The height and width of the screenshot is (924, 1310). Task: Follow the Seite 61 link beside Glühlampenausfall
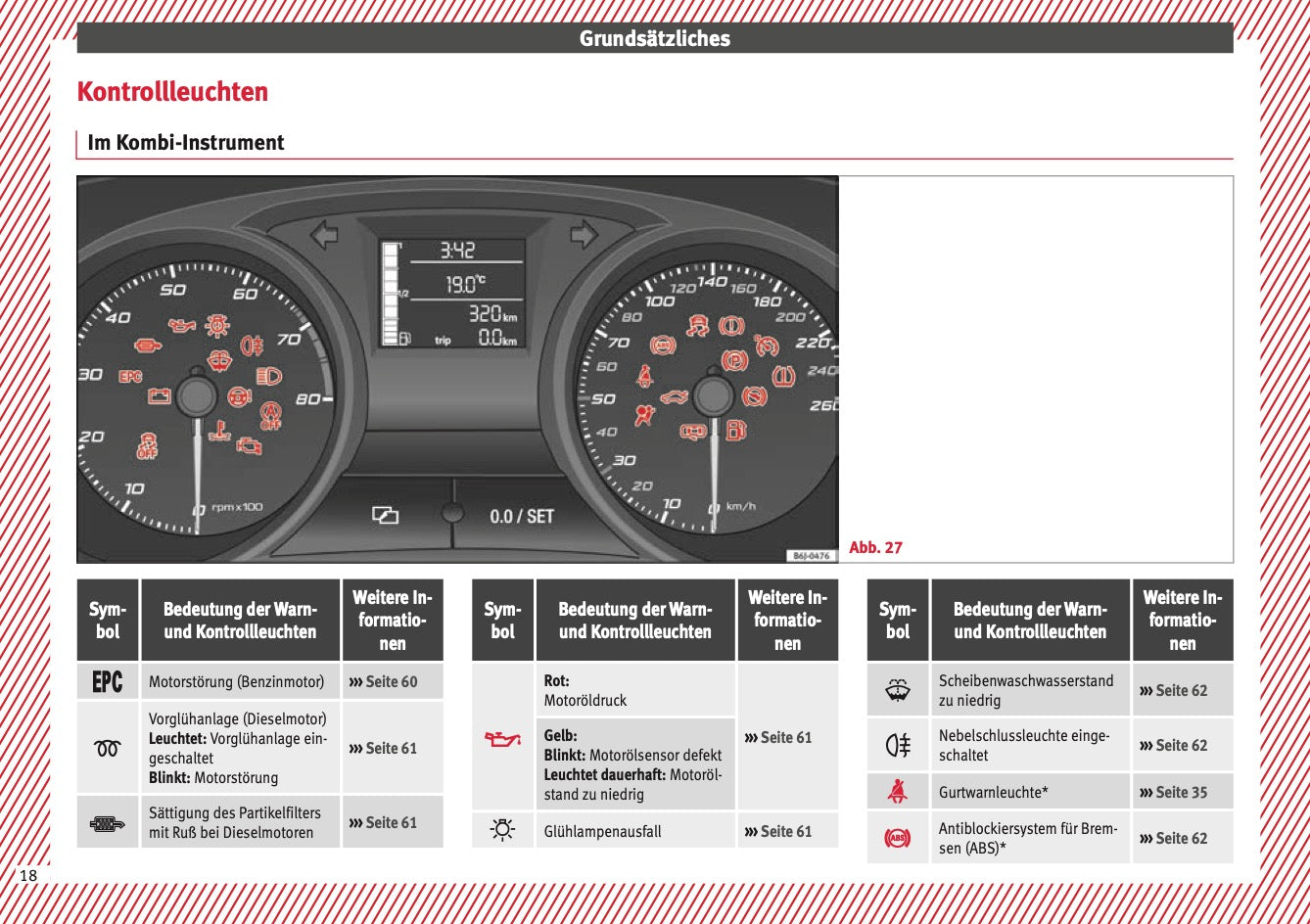coord(785,832)
